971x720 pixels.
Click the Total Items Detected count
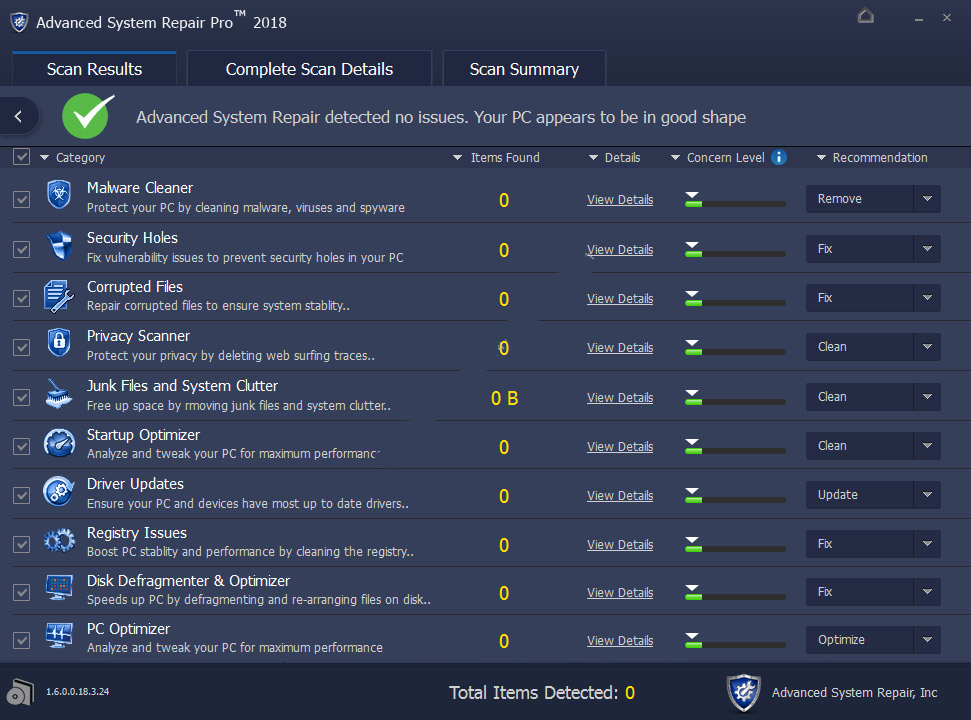[x=630, y=693]
